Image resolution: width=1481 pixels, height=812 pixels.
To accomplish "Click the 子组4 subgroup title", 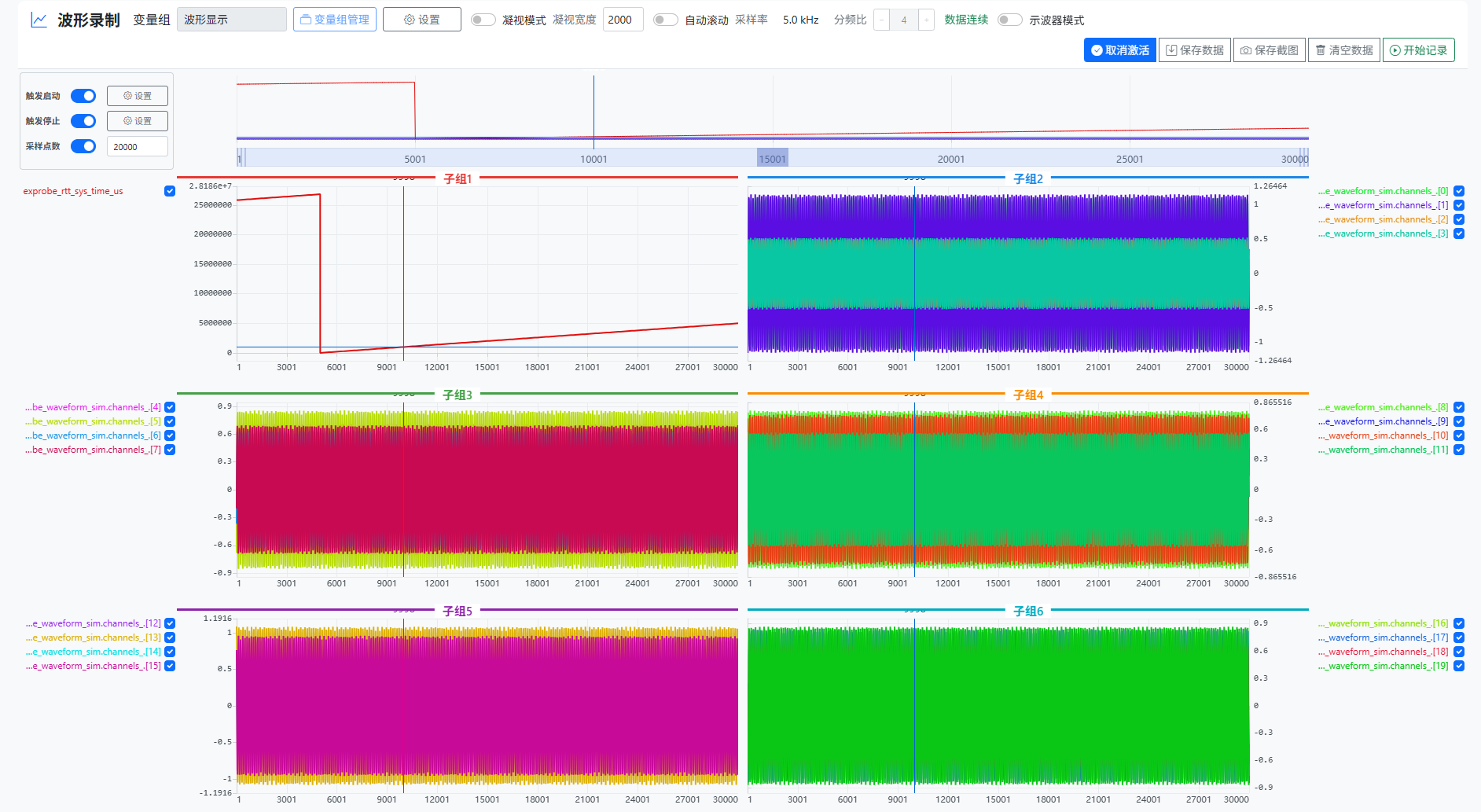I will click(x=1028, y=395).
